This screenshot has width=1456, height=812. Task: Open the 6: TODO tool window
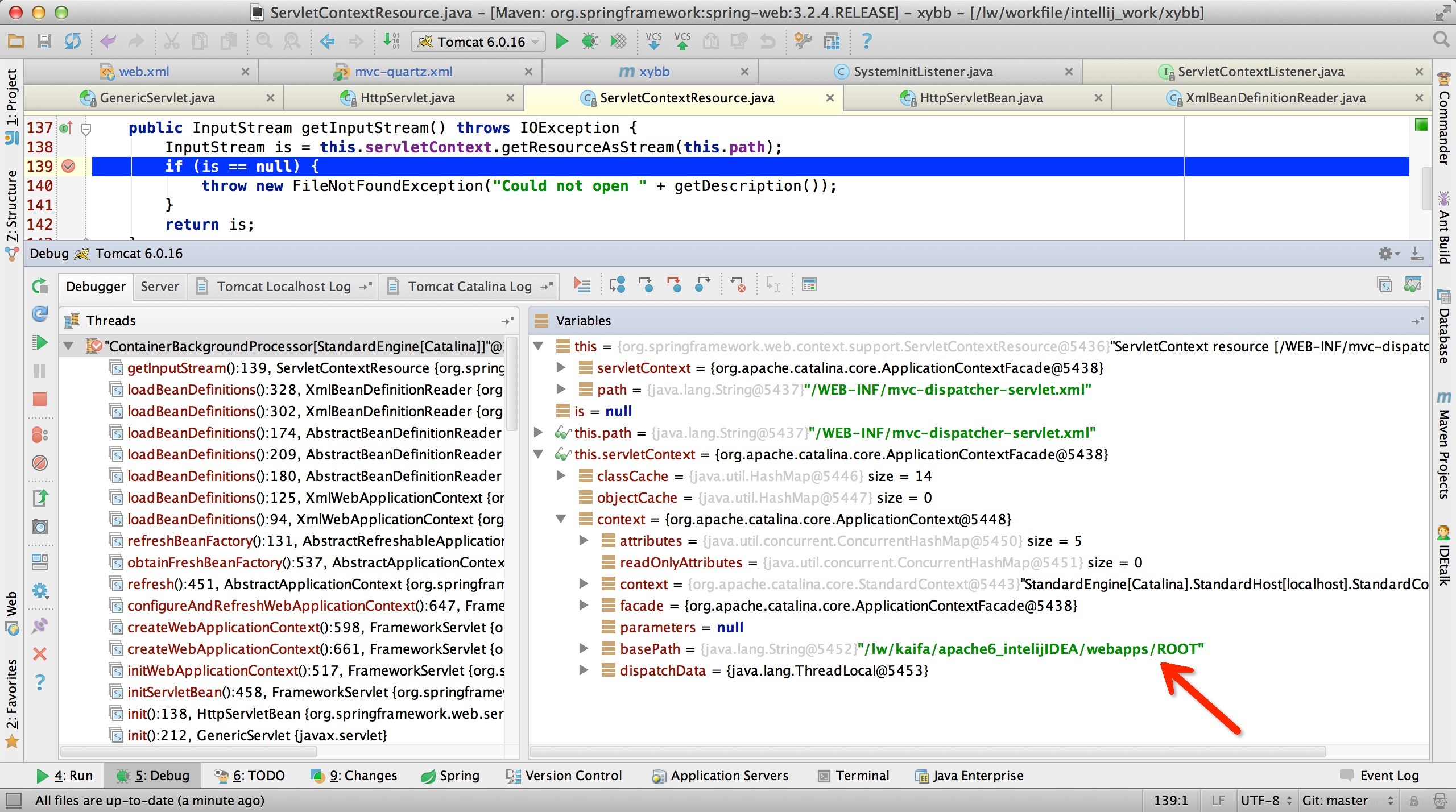[x=250, y=776]
